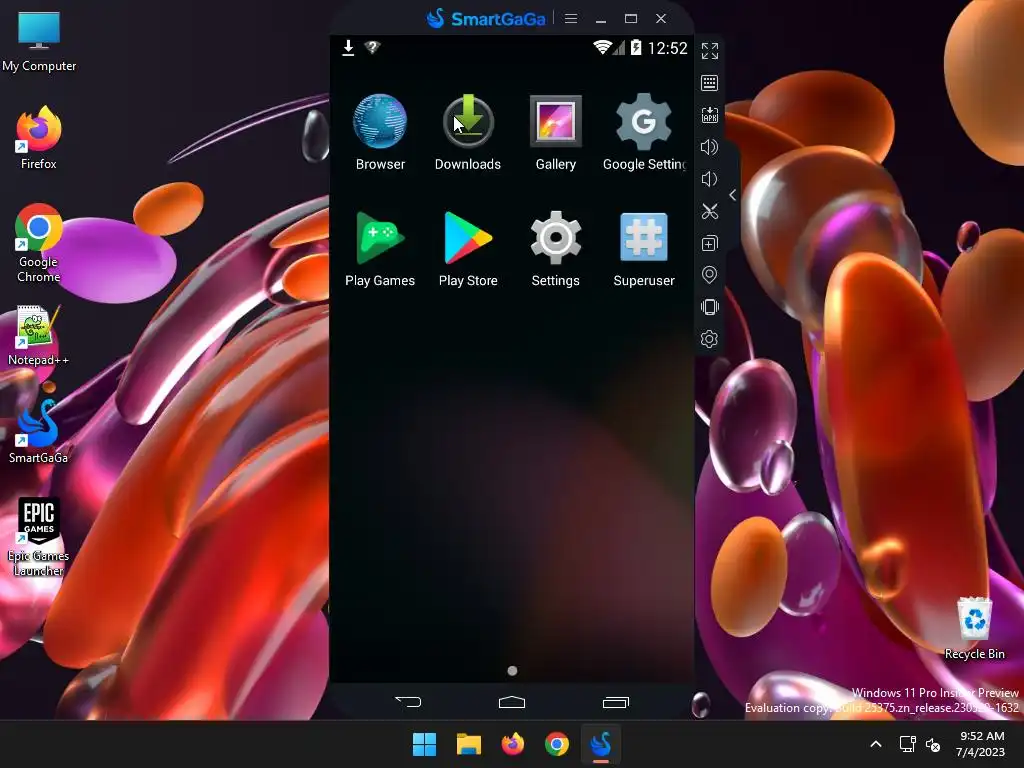The height and width of the screenshot is (768, 1024).
Task: Tap the Android recent apps button
Action: tap(616, 702)
